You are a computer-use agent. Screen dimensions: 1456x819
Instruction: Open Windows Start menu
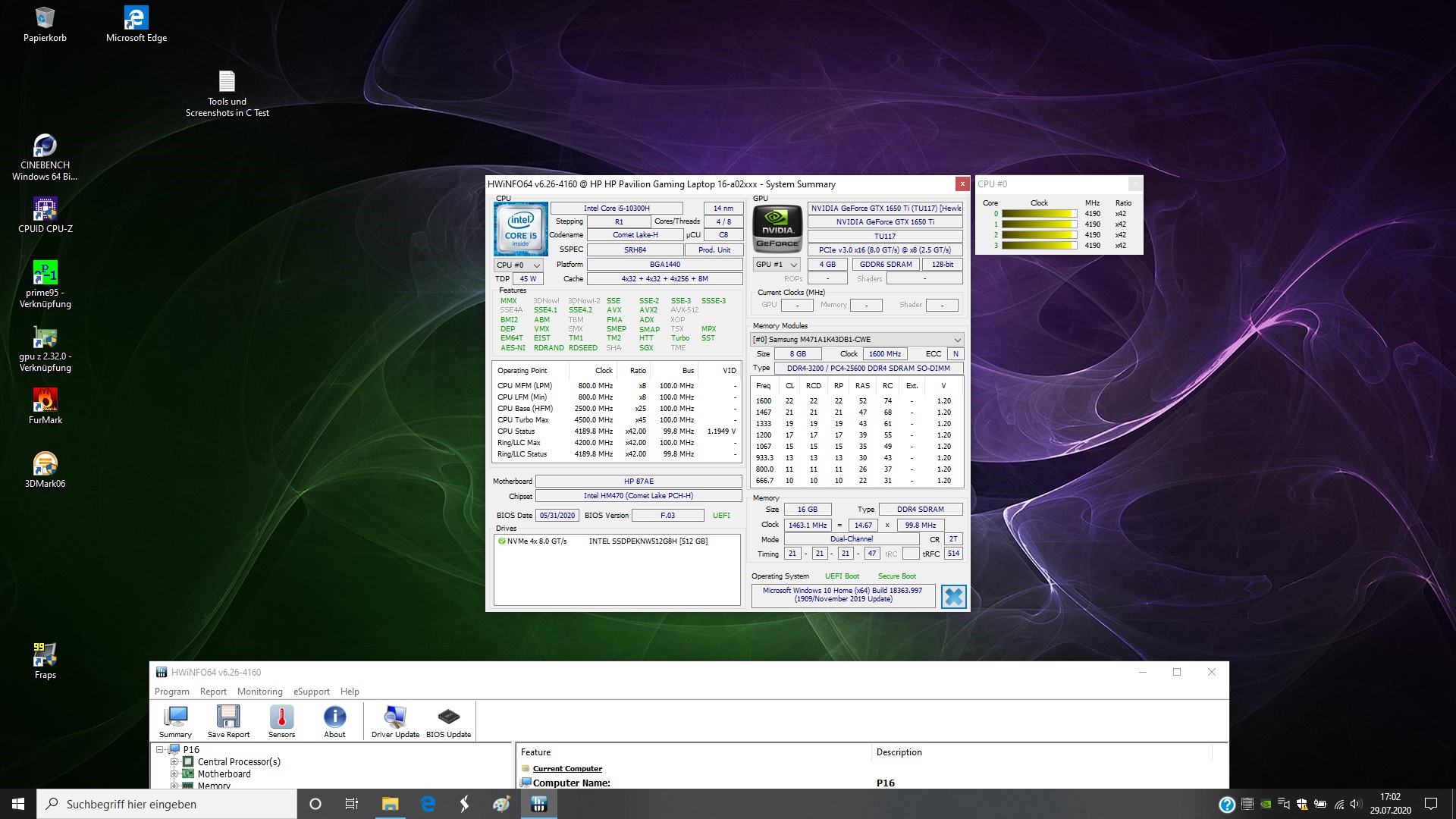click(18, 804)
